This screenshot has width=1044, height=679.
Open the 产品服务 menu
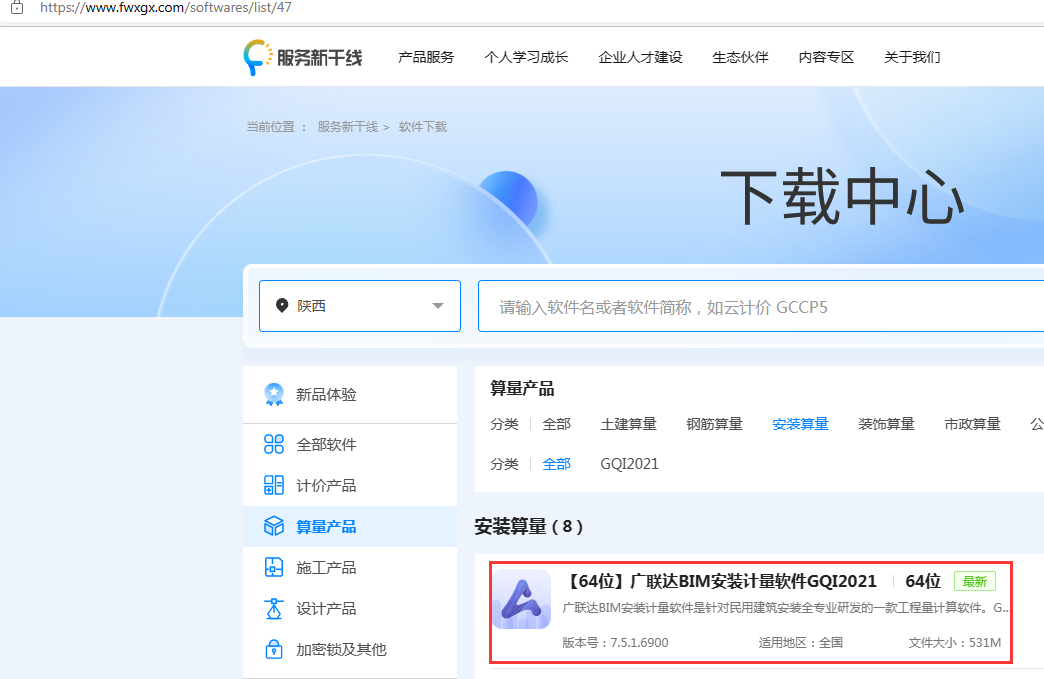coord(426,57)
